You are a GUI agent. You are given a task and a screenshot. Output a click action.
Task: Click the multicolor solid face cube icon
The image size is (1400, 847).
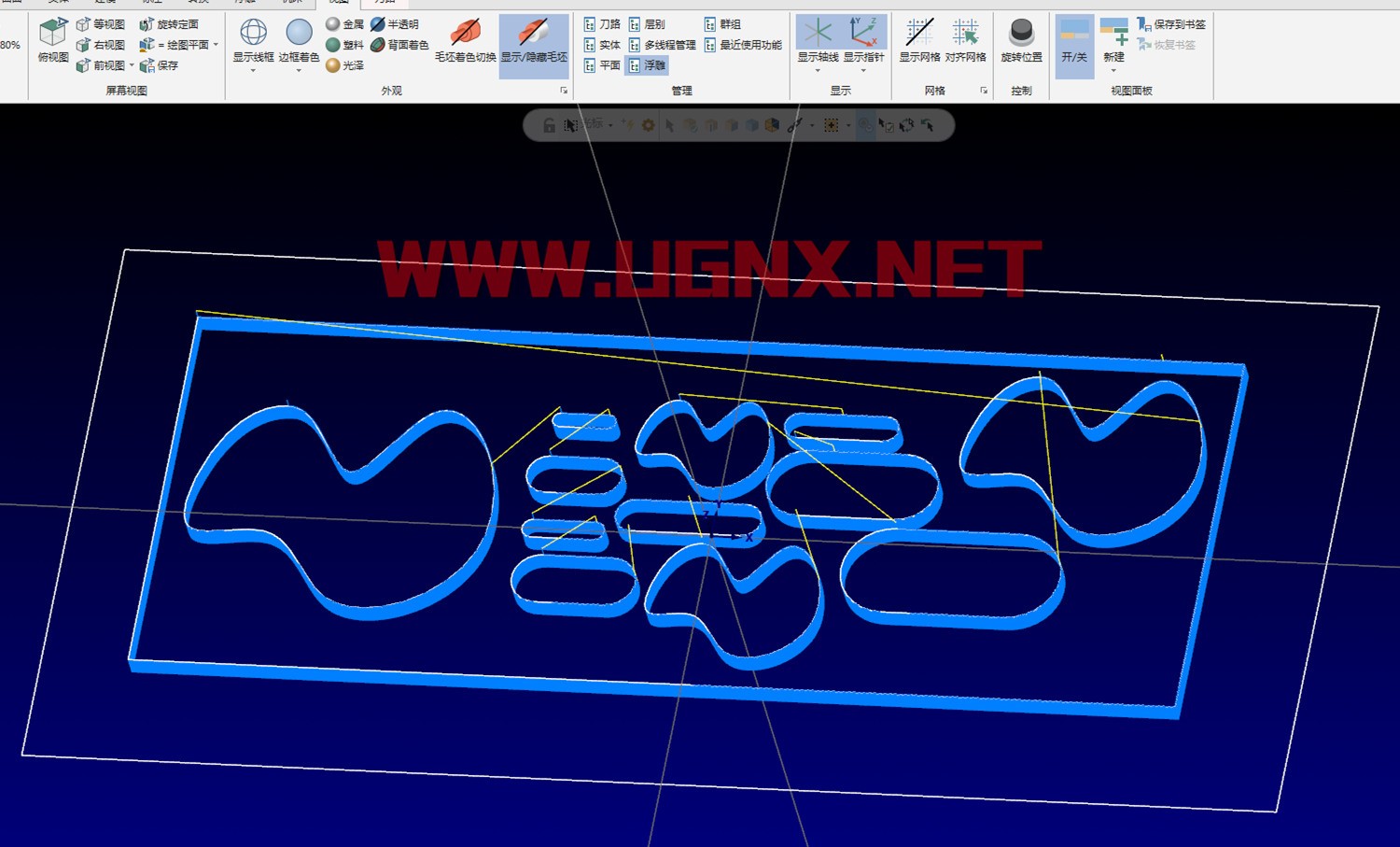[772, 125]
